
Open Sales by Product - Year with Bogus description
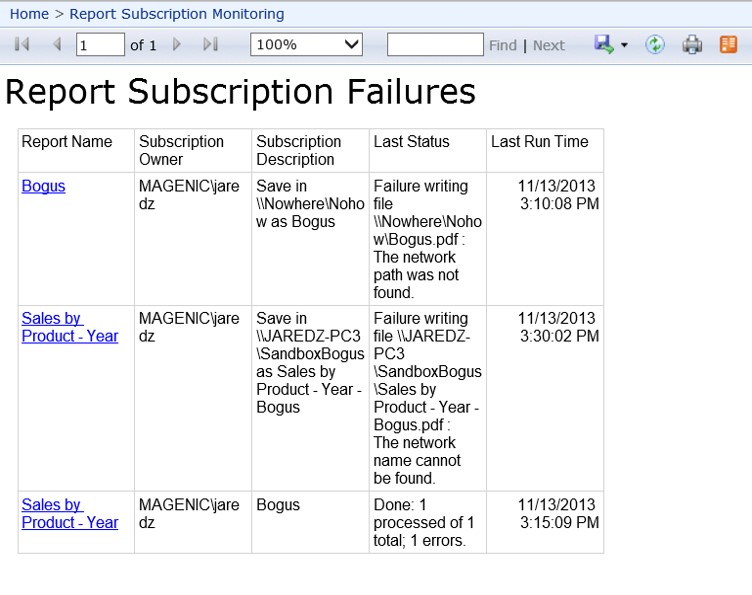click(x=70, y=513)
